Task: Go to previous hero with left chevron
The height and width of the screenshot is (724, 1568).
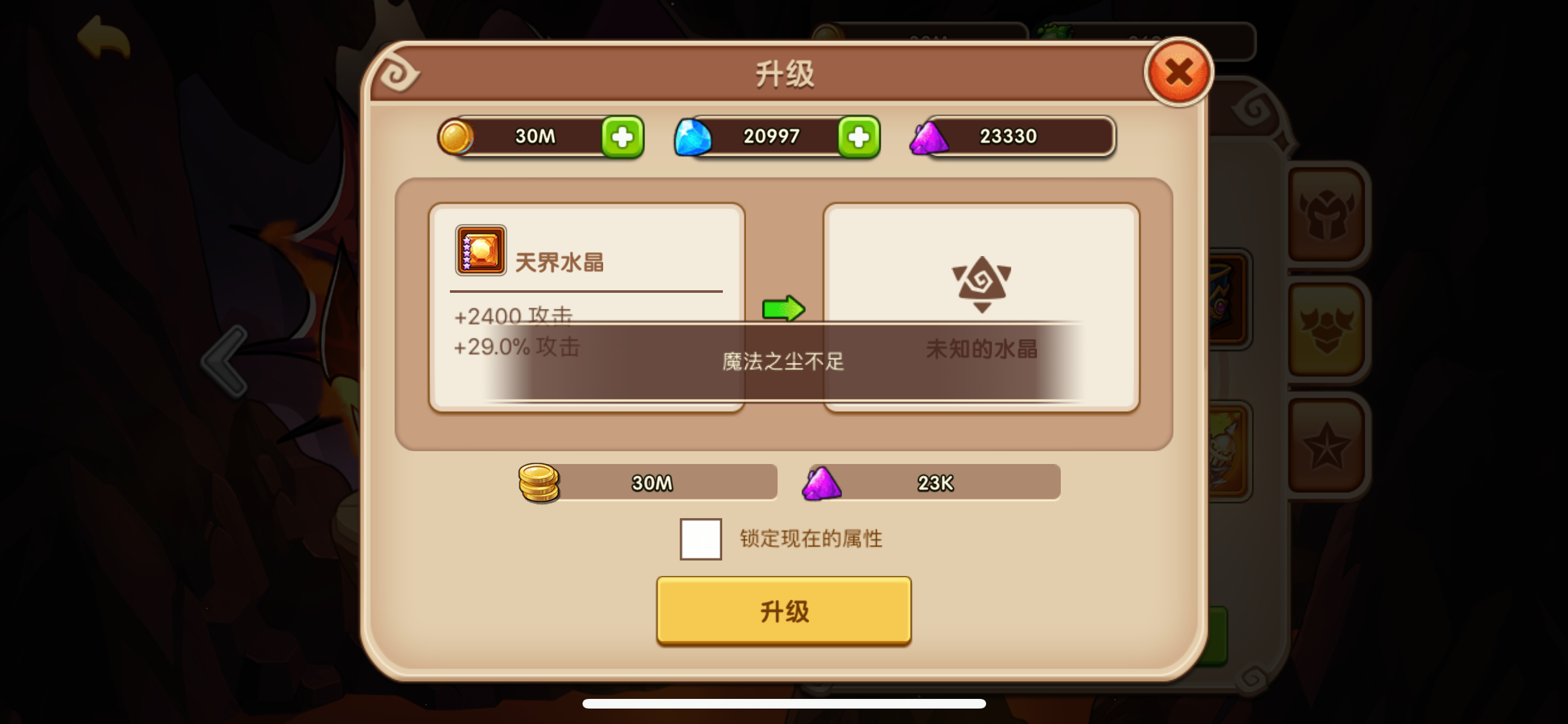Action: point(225,361)
